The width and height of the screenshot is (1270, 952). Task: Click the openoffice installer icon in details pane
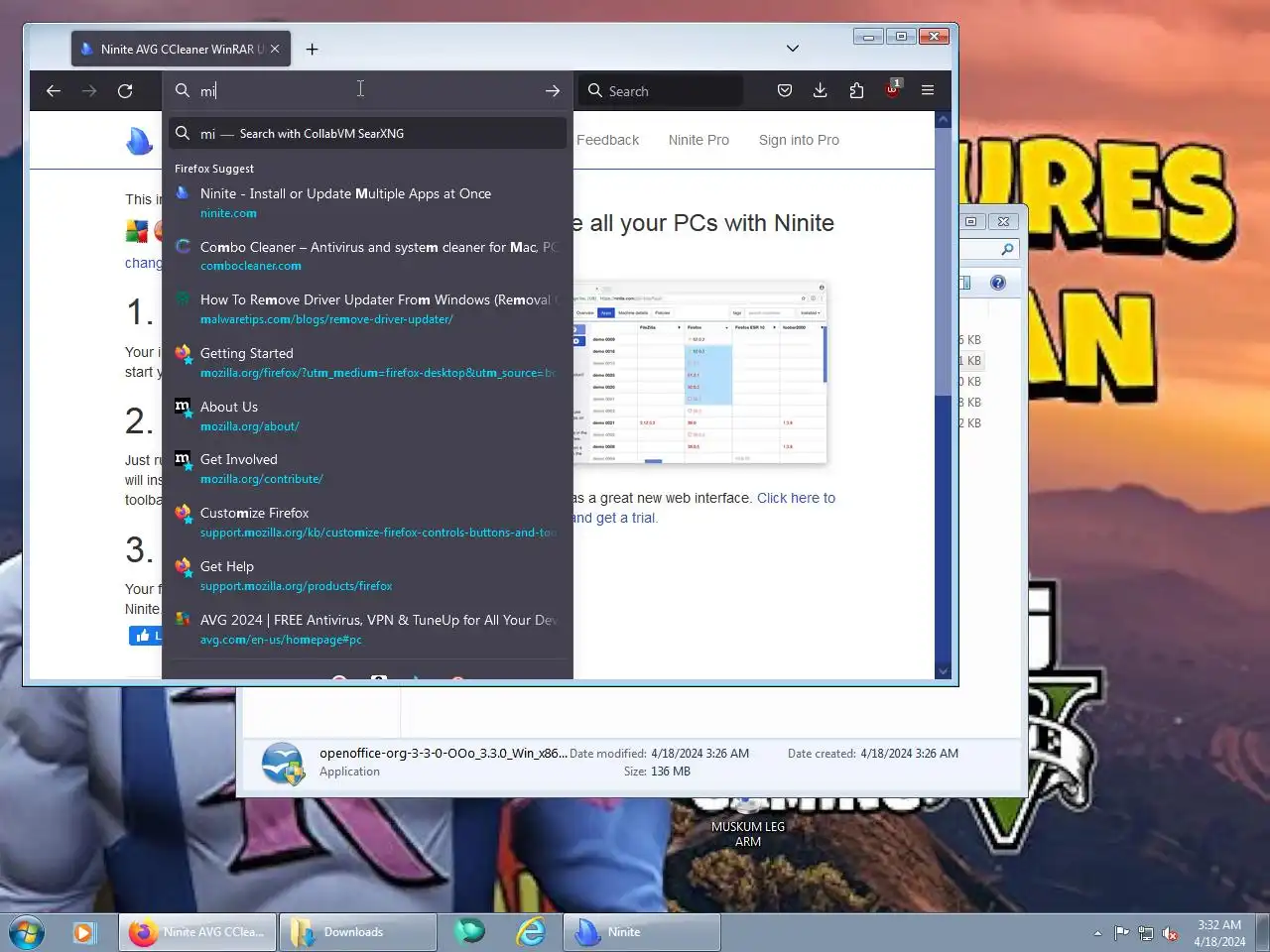coord(283,764)
